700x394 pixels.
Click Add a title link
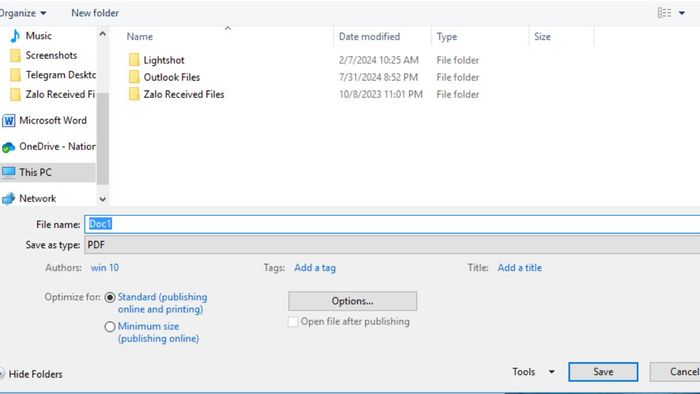pos(520,268)
